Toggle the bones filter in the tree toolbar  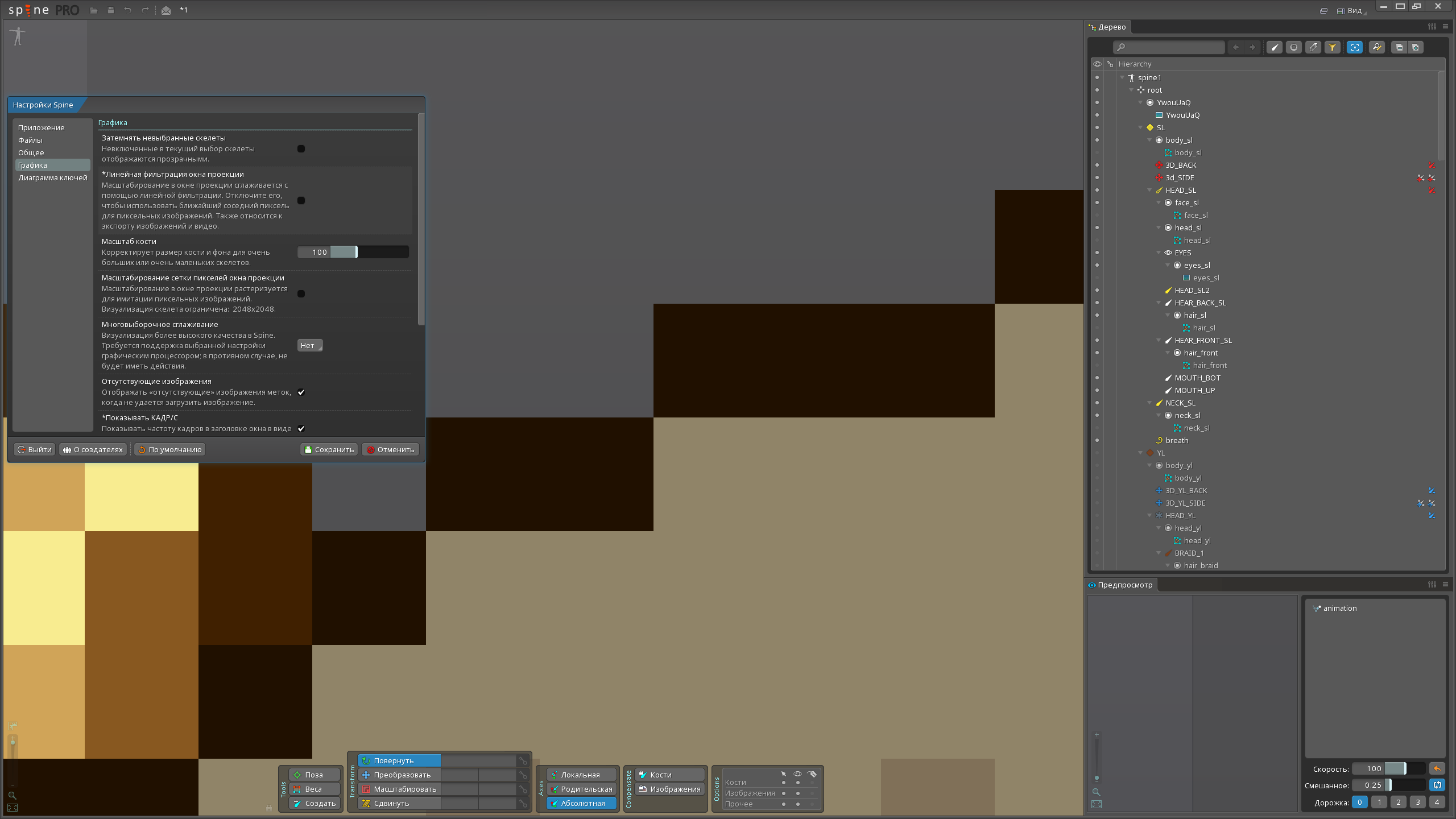pyautogui.click(x=1275, y=47)
